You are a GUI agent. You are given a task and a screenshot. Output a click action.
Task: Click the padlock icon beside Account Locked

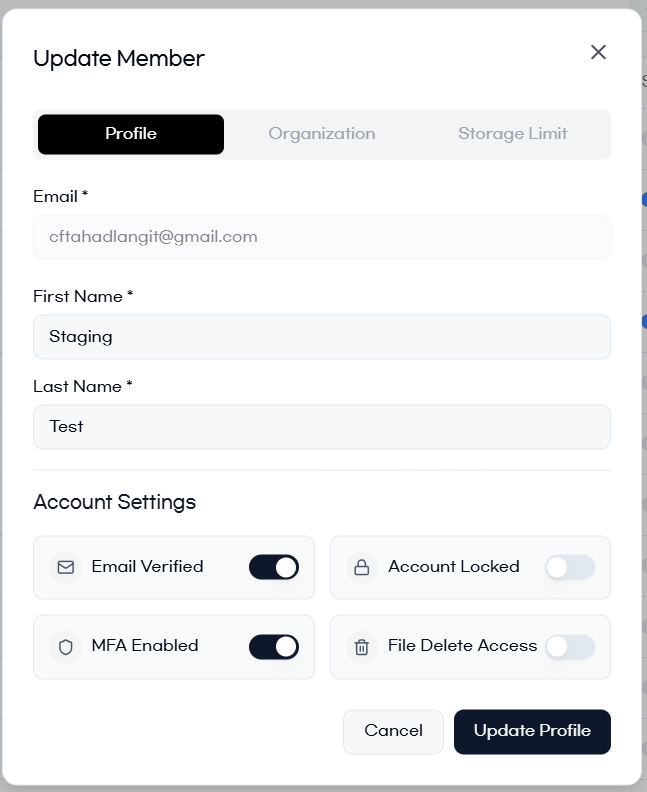point(362,567)
